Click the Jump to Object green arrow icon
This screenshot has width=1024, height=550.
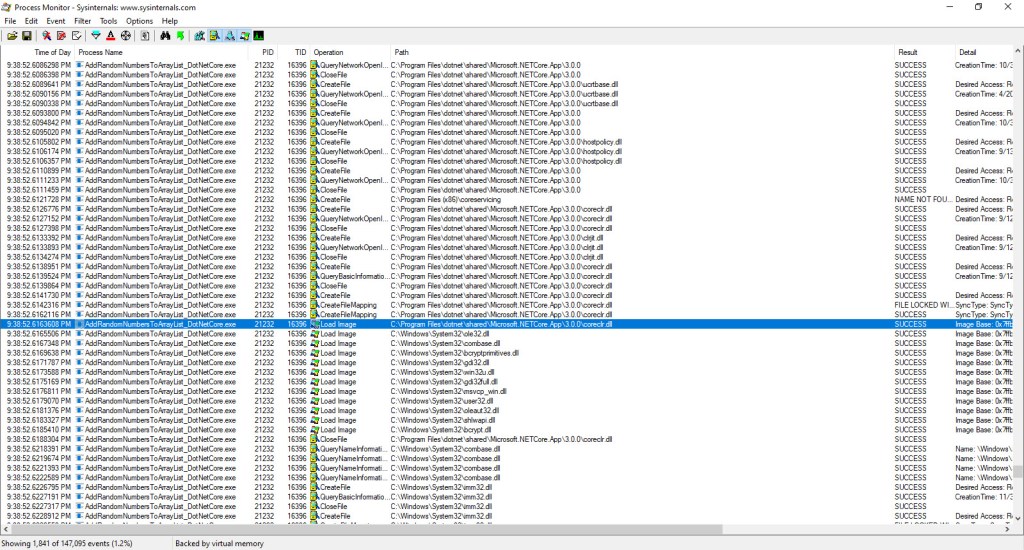pos(180,36)
